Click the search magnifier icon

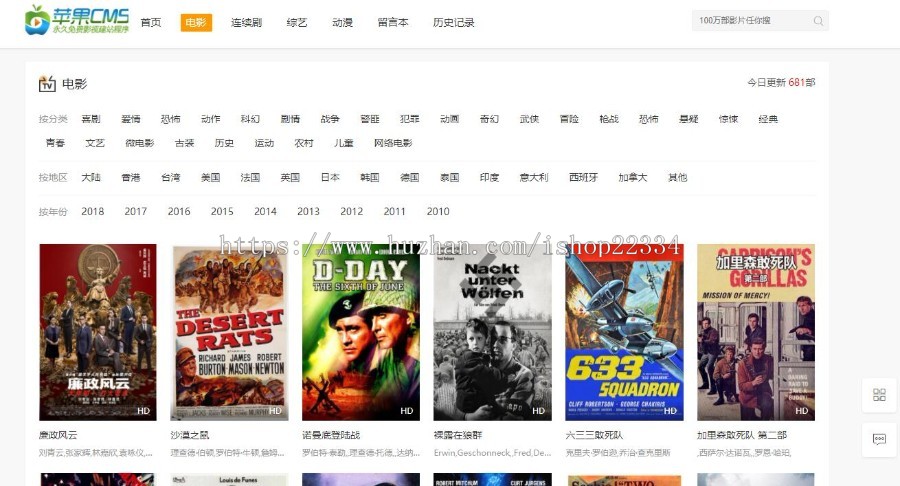[818, 21]
